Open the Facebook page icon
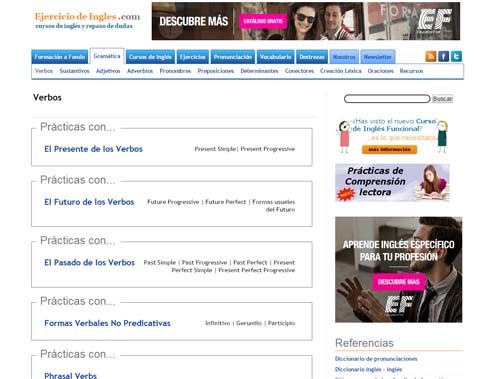The image size is (500, 379). click(x=443, y=56)
